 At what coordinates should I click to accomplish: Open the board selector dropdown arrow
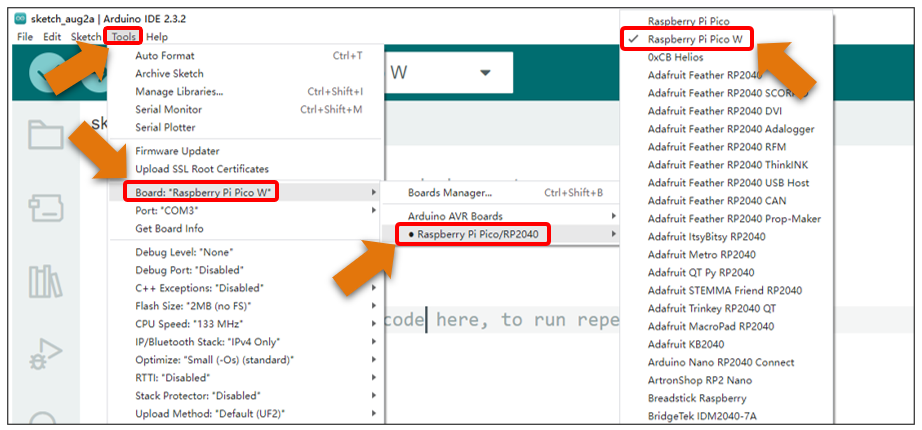[485, 72]
